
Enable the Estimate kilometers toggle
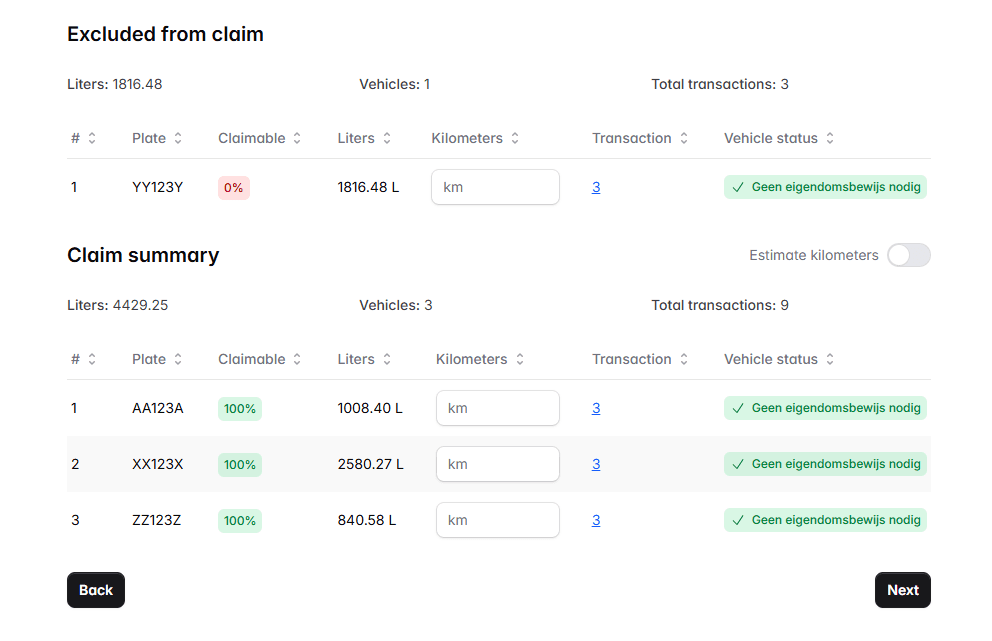(908, 256)
